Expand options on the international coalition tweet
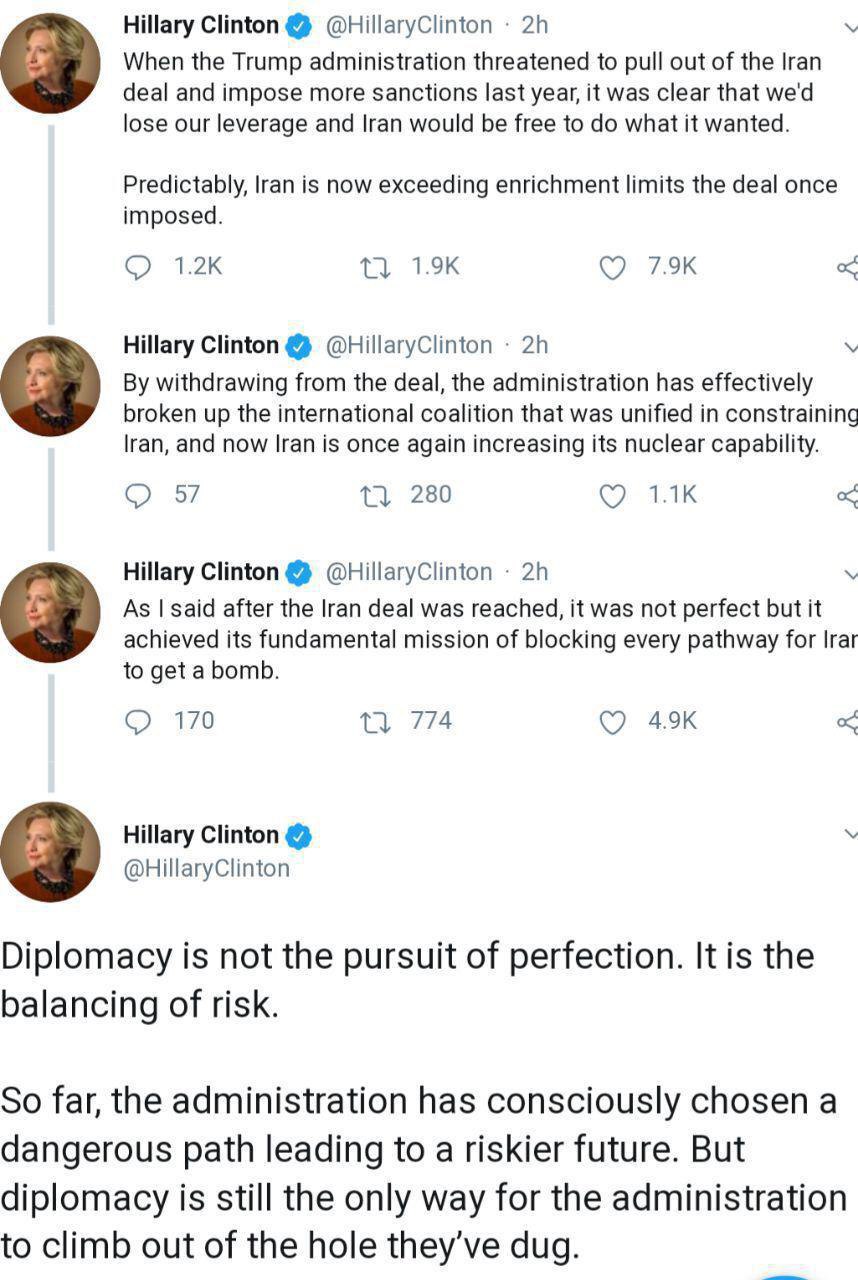The height and width of the screenshot is (1280, 858). [x=851, y=347]
